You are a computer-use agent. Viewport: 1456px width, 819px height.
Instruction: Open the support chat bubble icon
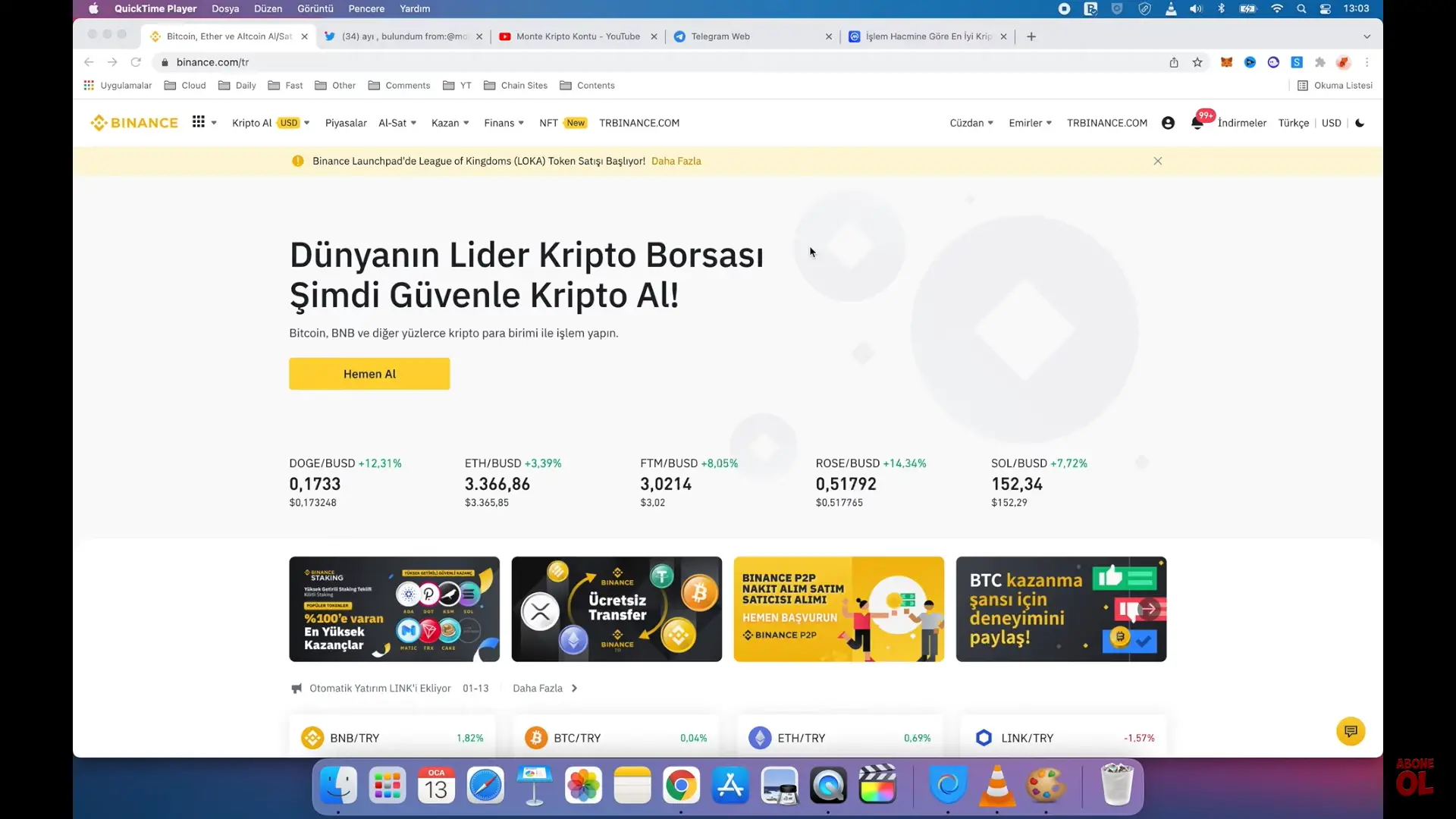(1351, 731)
